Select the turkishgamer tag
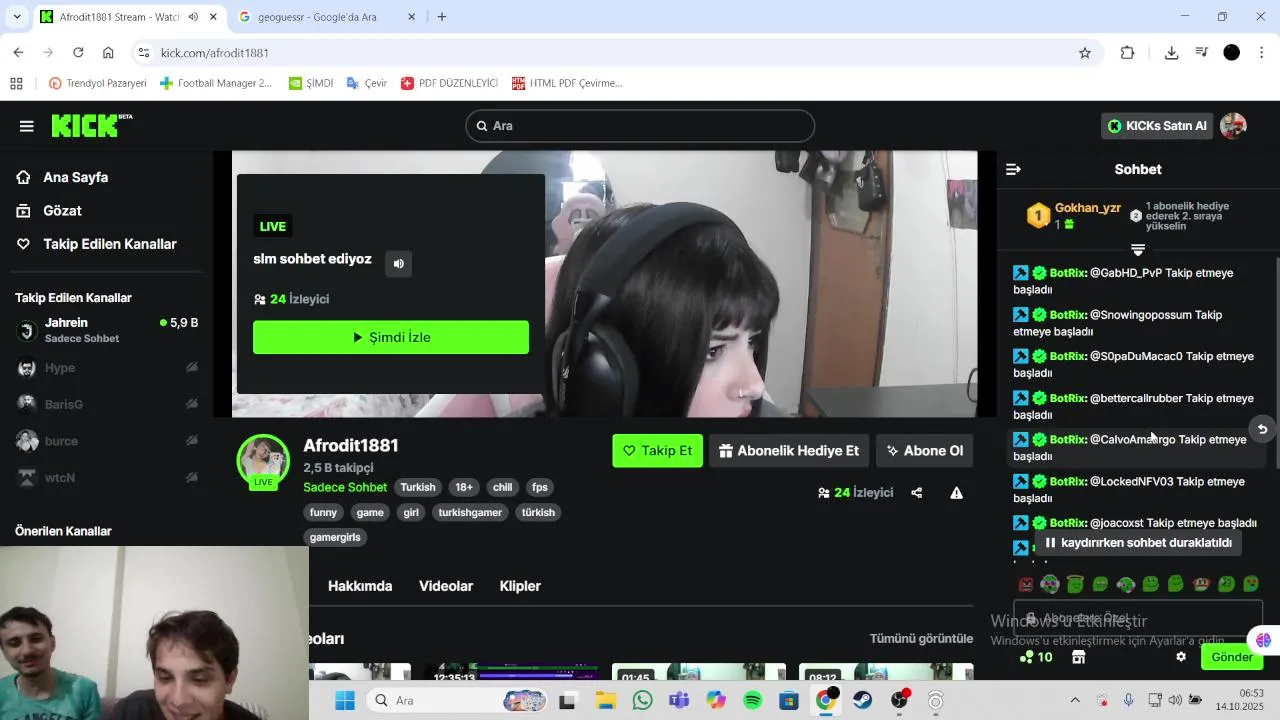Image resolution: width=1280 pixels, height=720 pixels. 470,512
